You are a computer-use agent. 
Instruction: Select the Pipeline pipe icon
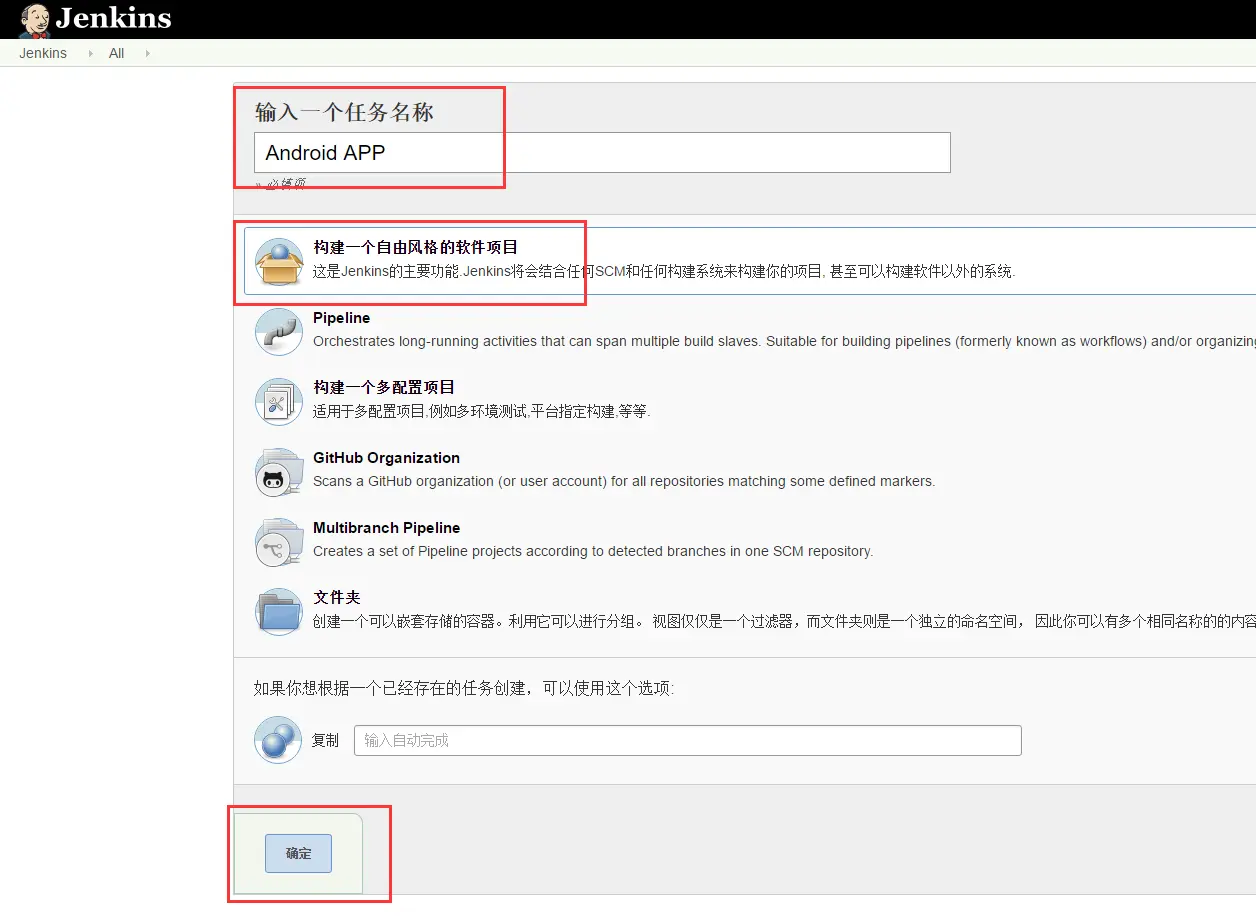tap(279, 332)
